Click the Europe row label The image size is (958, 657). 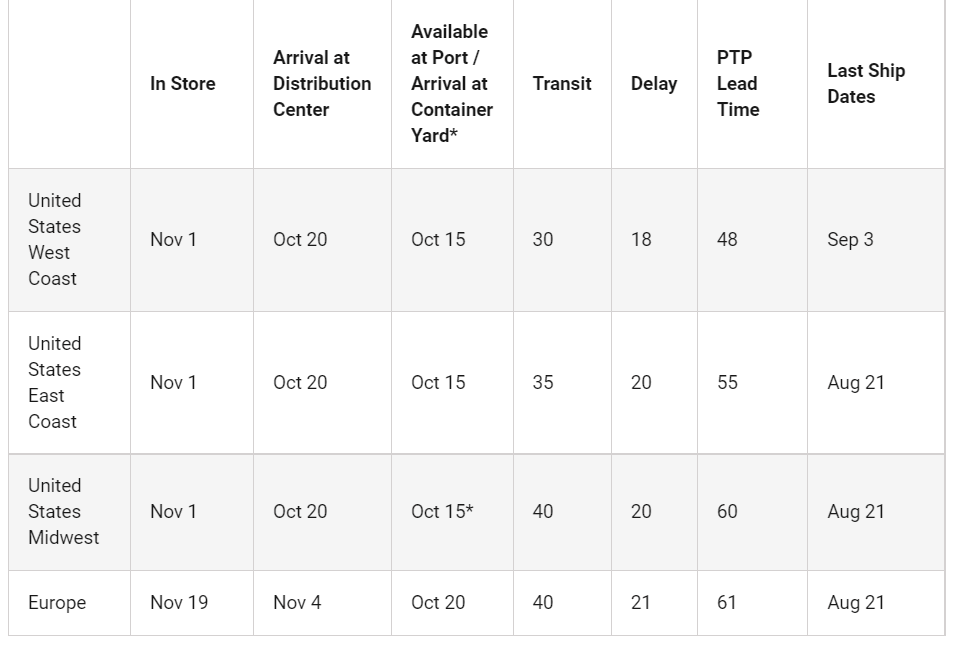57,603
